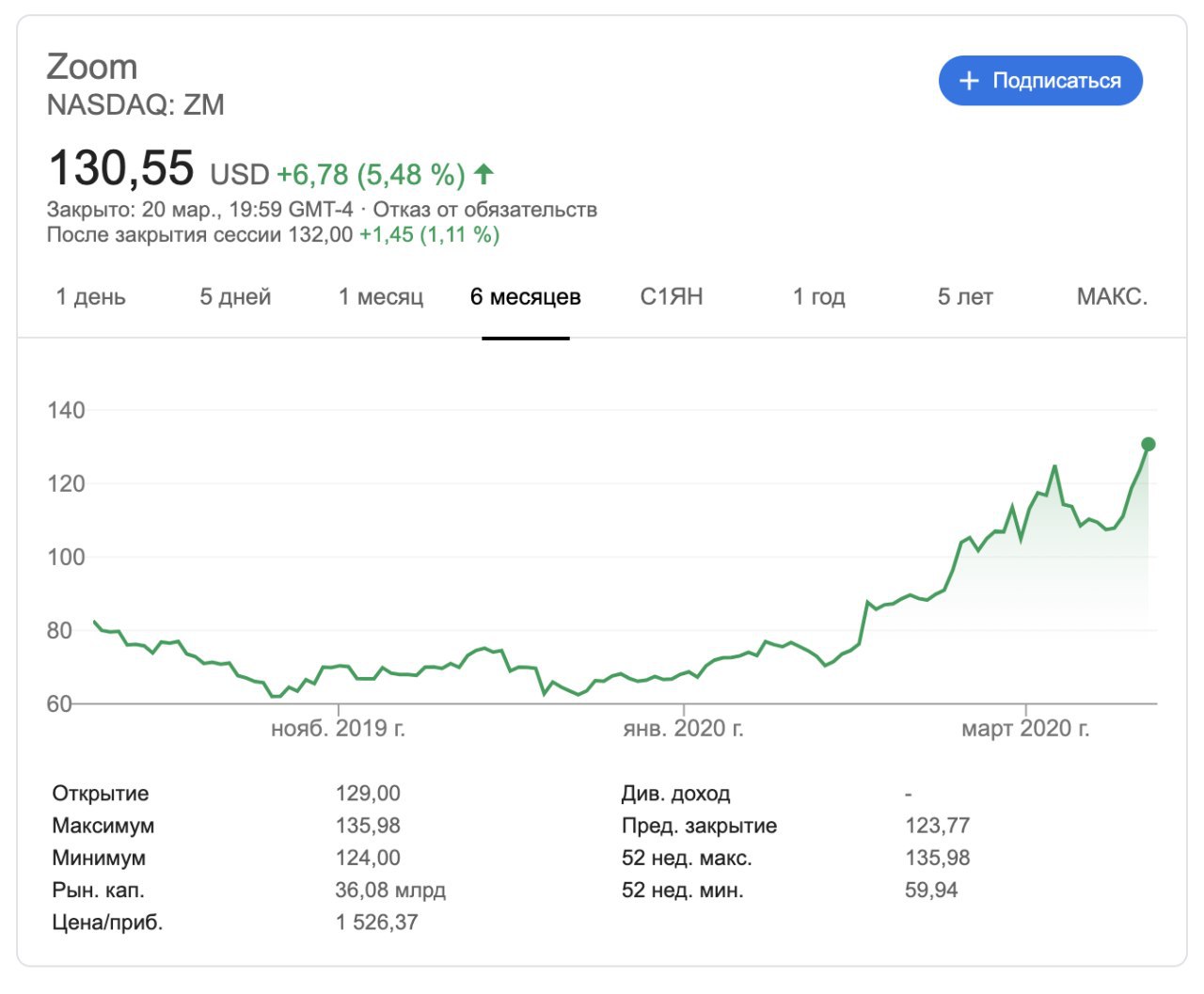Screen dimensions: 1204x994
Task: Click the Пред. закрытие value 123,77
Action: pos(937,826)
